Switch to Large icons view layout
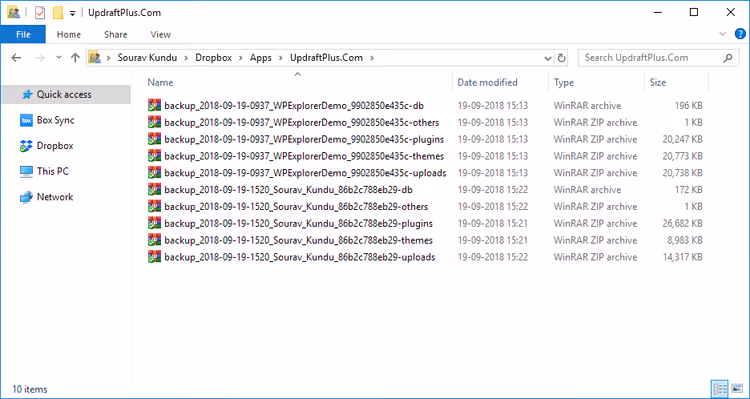The image size is (750, 399). pyautogui.click(x=737, y=388)
